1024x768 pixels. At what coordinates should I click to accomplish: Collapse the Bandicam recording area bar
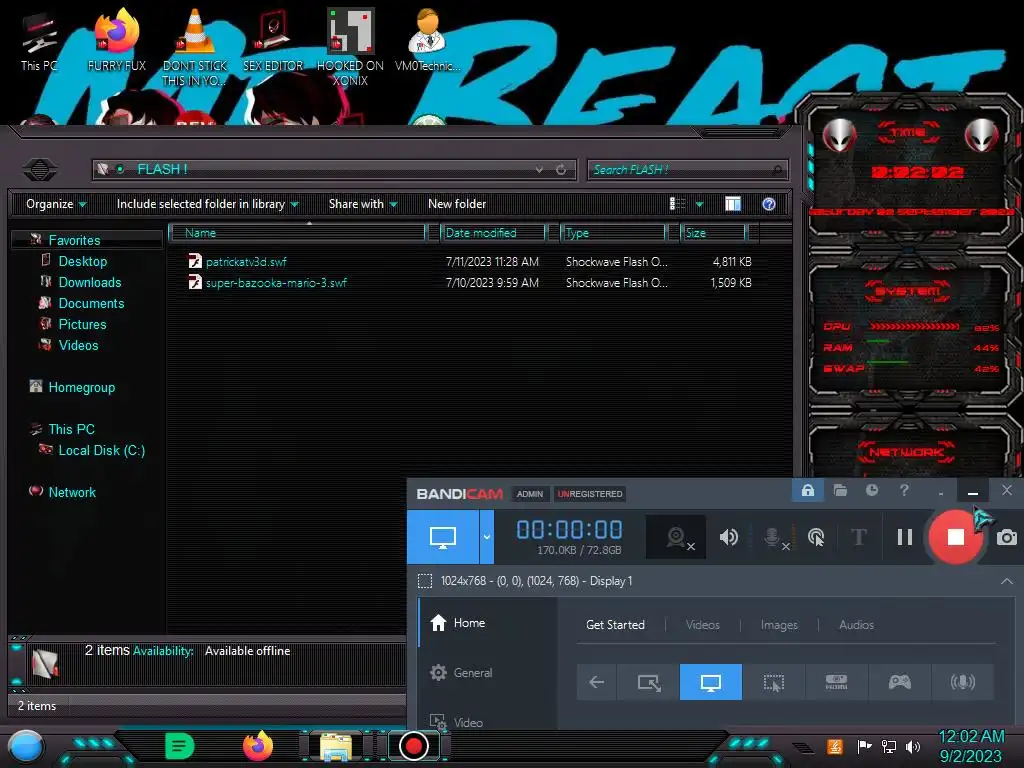coord(1006,581)
